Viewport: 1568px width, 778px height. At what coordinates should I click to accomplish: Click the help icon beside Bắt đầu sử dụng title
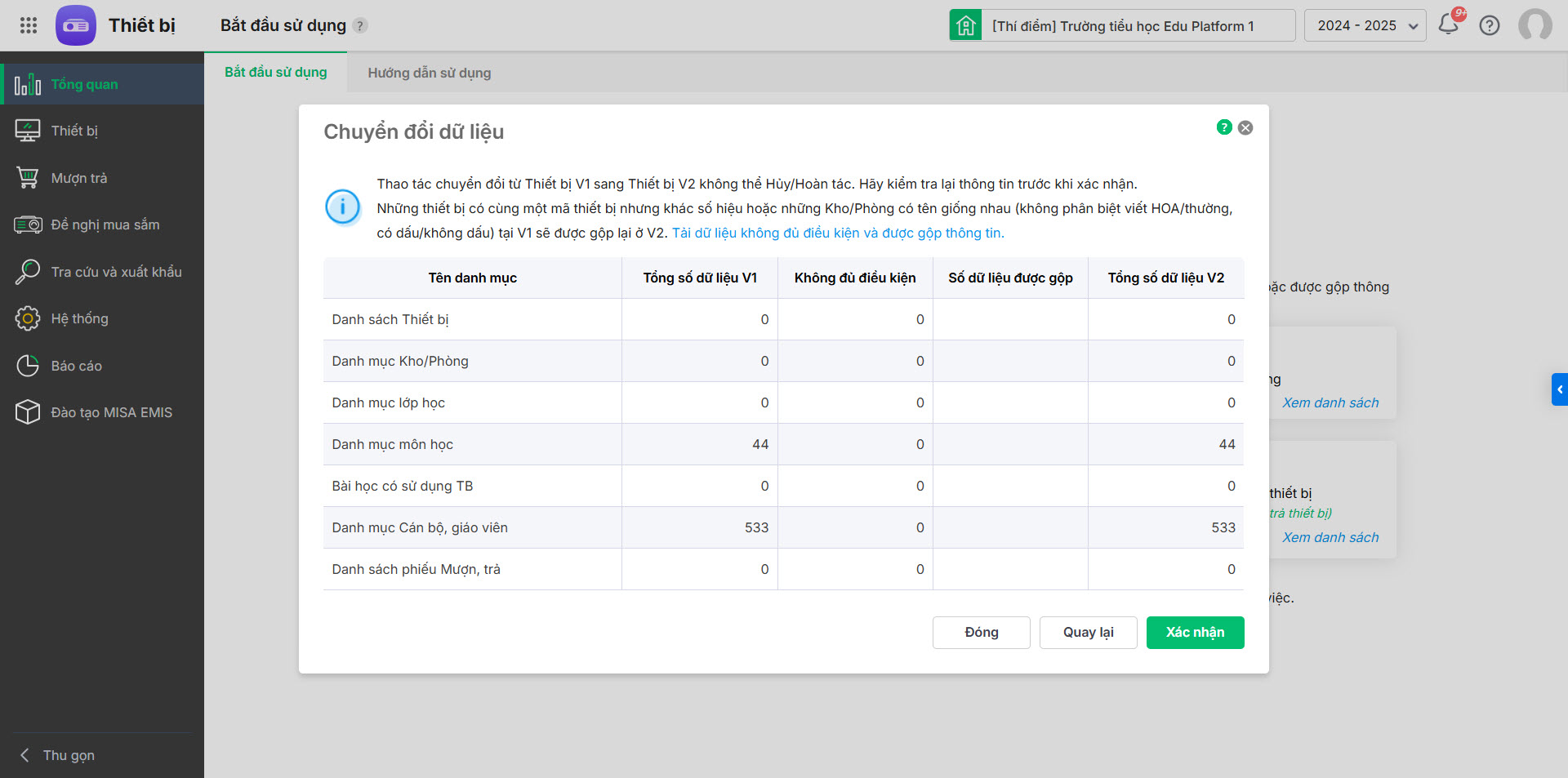pos(360,26)
